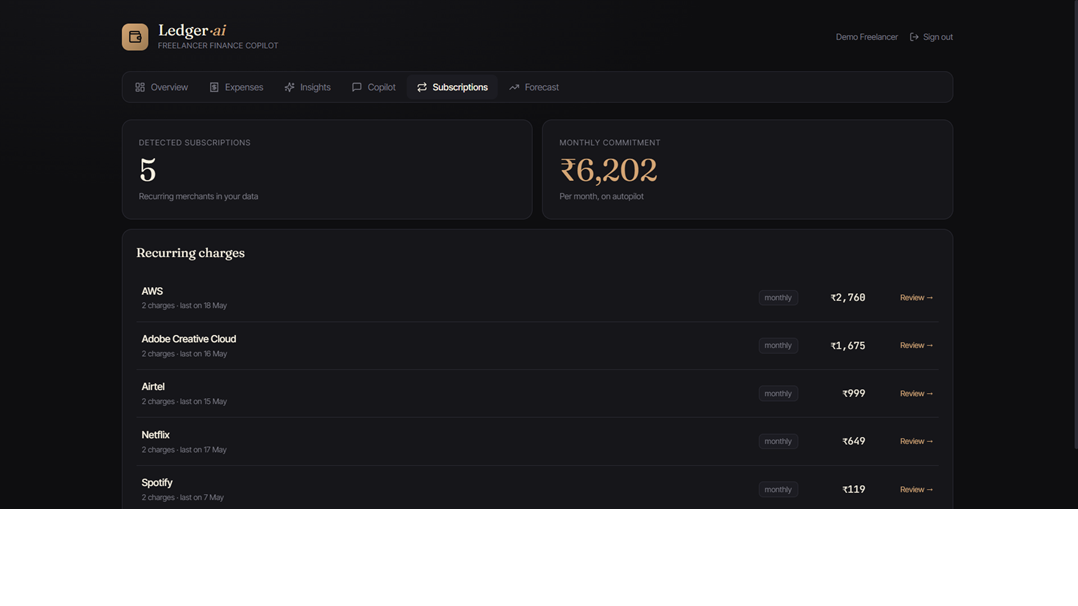The height and width of the screenshot is (606, 1078).
Task: Click the detected subscriptions count 5
Action: click(x=148, y=170)
